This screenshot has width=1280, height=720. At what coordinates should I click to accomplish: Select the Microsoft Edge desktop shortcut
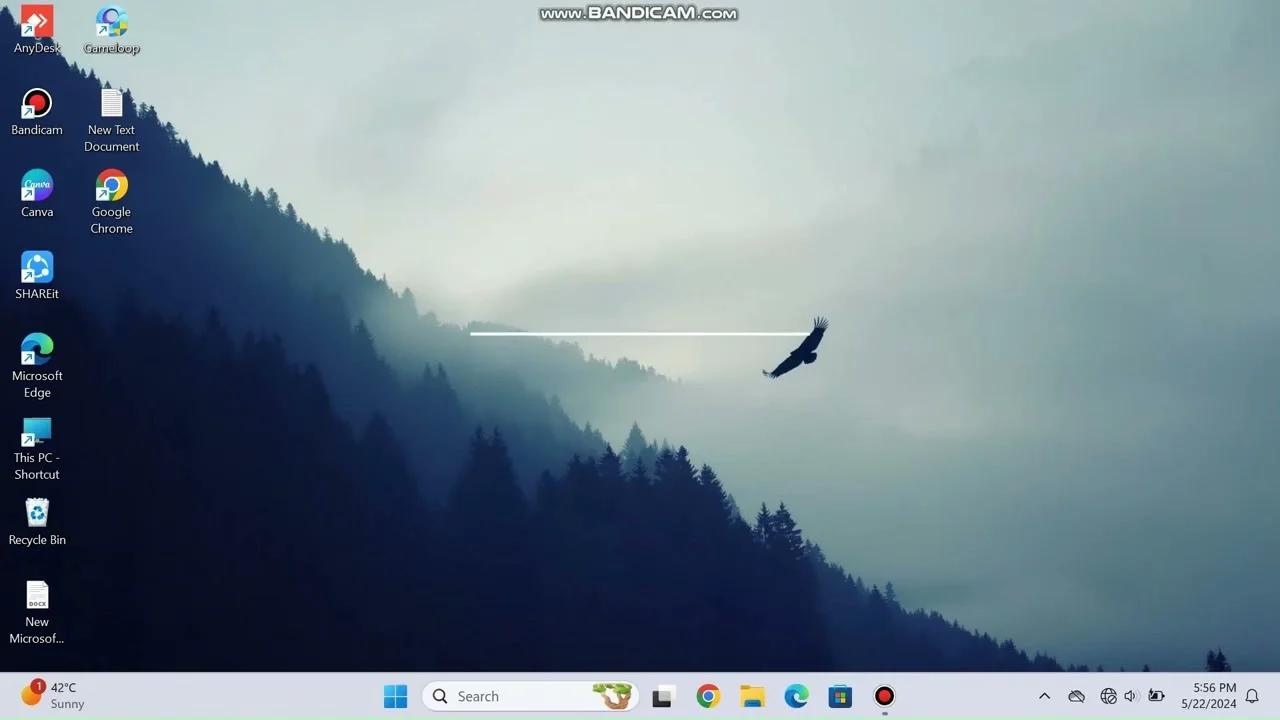click(37, 350)
